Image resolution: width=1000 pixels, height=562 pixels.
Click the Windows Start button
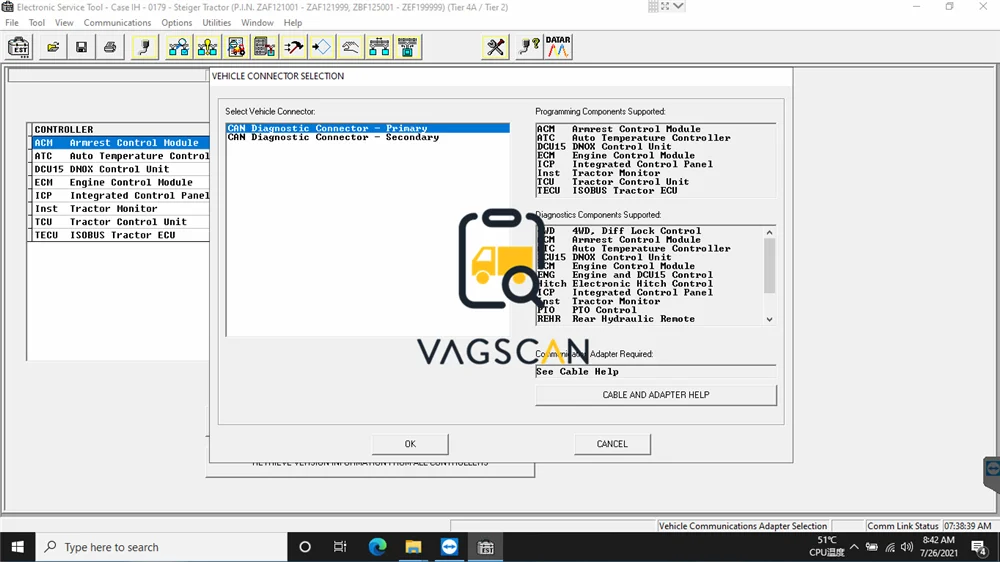point(17,547)
